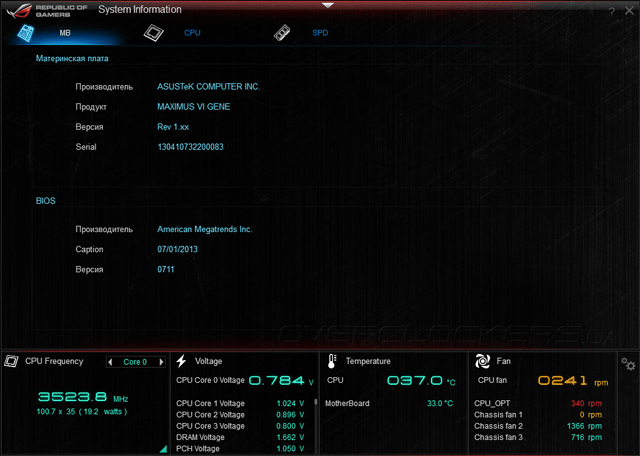Viewport: 640px width, 456px height.
Task: Select the CPU Core 1 Voltage row
Action: coord(240,403)
